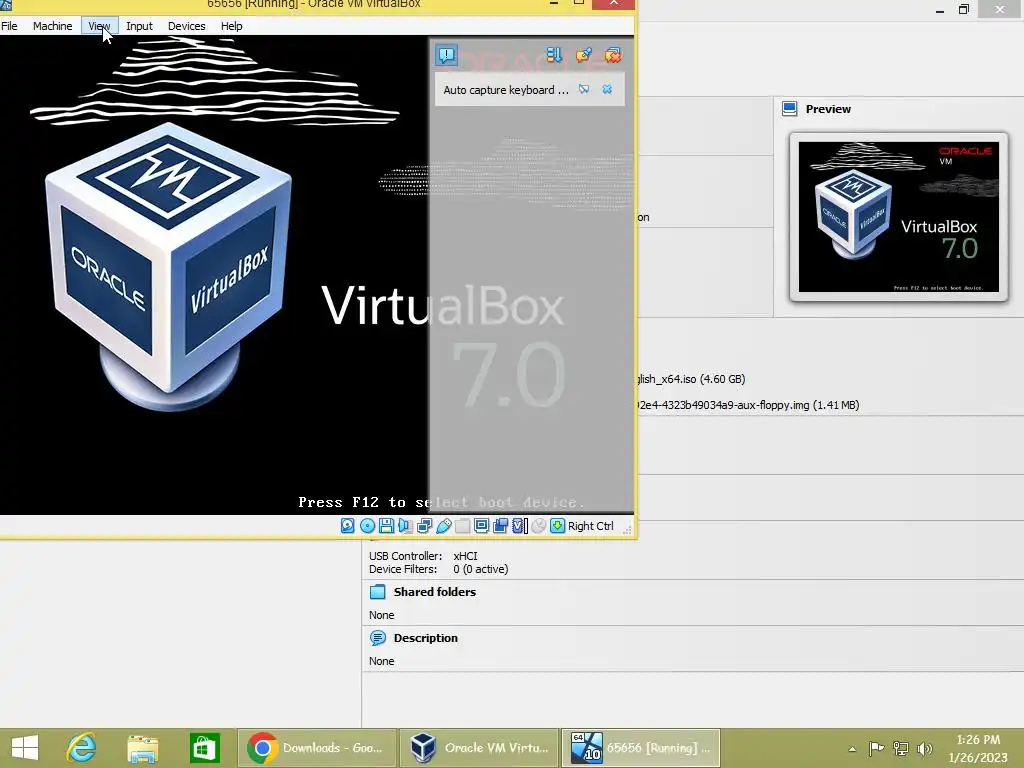
Task: Click the notification ordering arrow icon
Action: (554, 55)
